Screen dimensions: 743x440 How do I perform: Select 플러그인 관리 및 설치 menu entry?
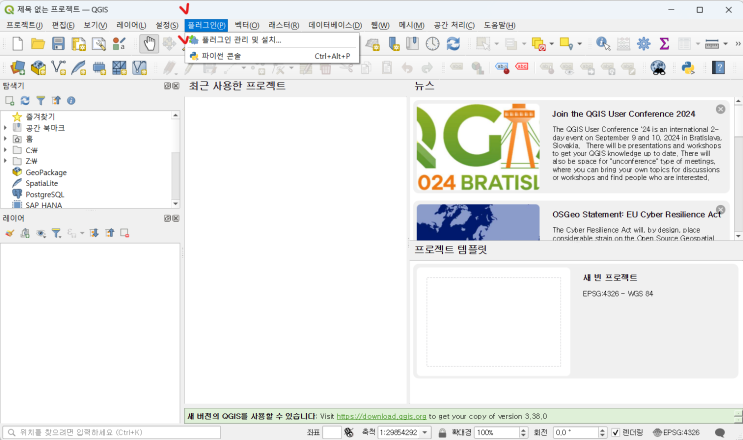(272, 40)
